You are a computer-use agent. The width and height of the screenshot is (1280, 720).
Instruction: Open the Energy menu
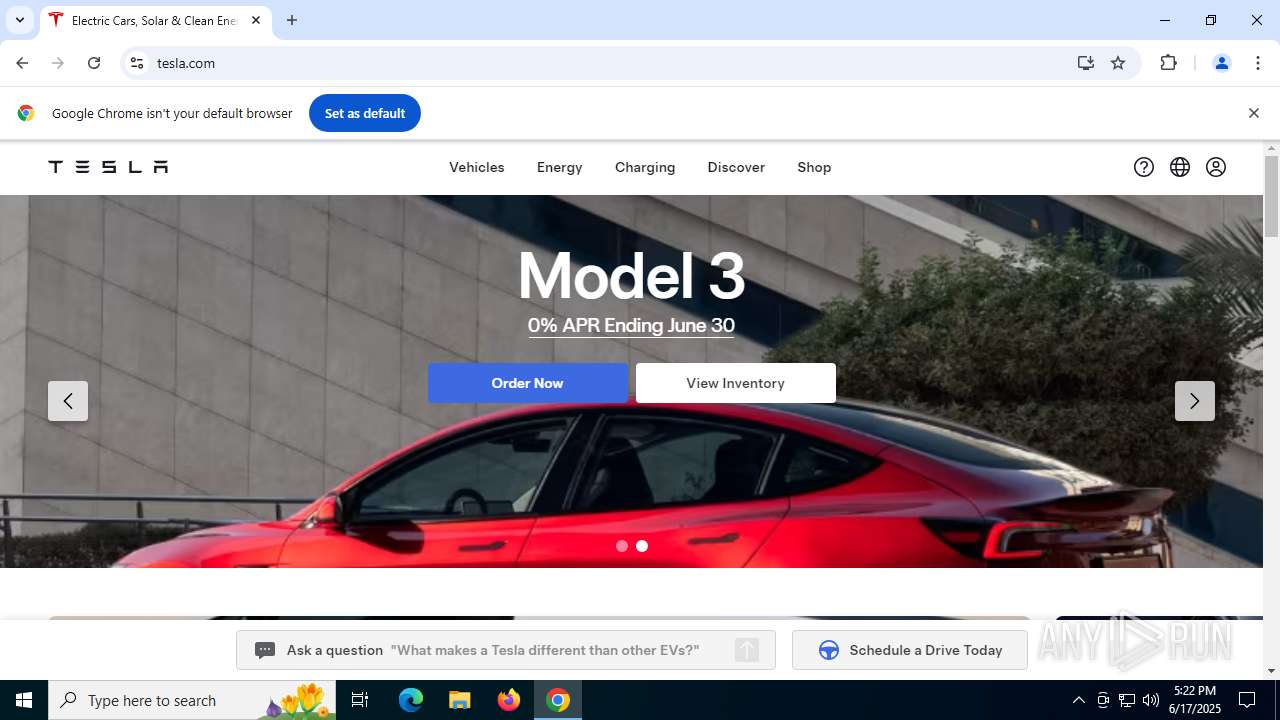pos(560,167)
